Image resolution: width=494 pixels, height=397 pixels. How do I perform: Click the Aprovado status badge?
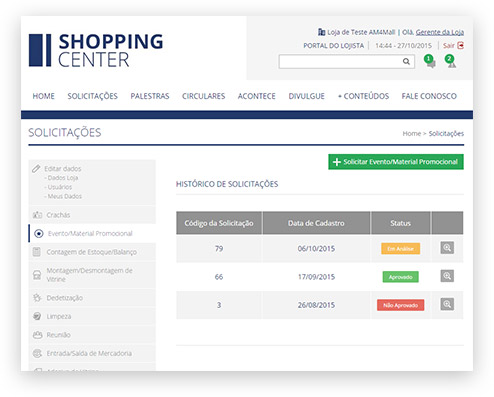400,277
